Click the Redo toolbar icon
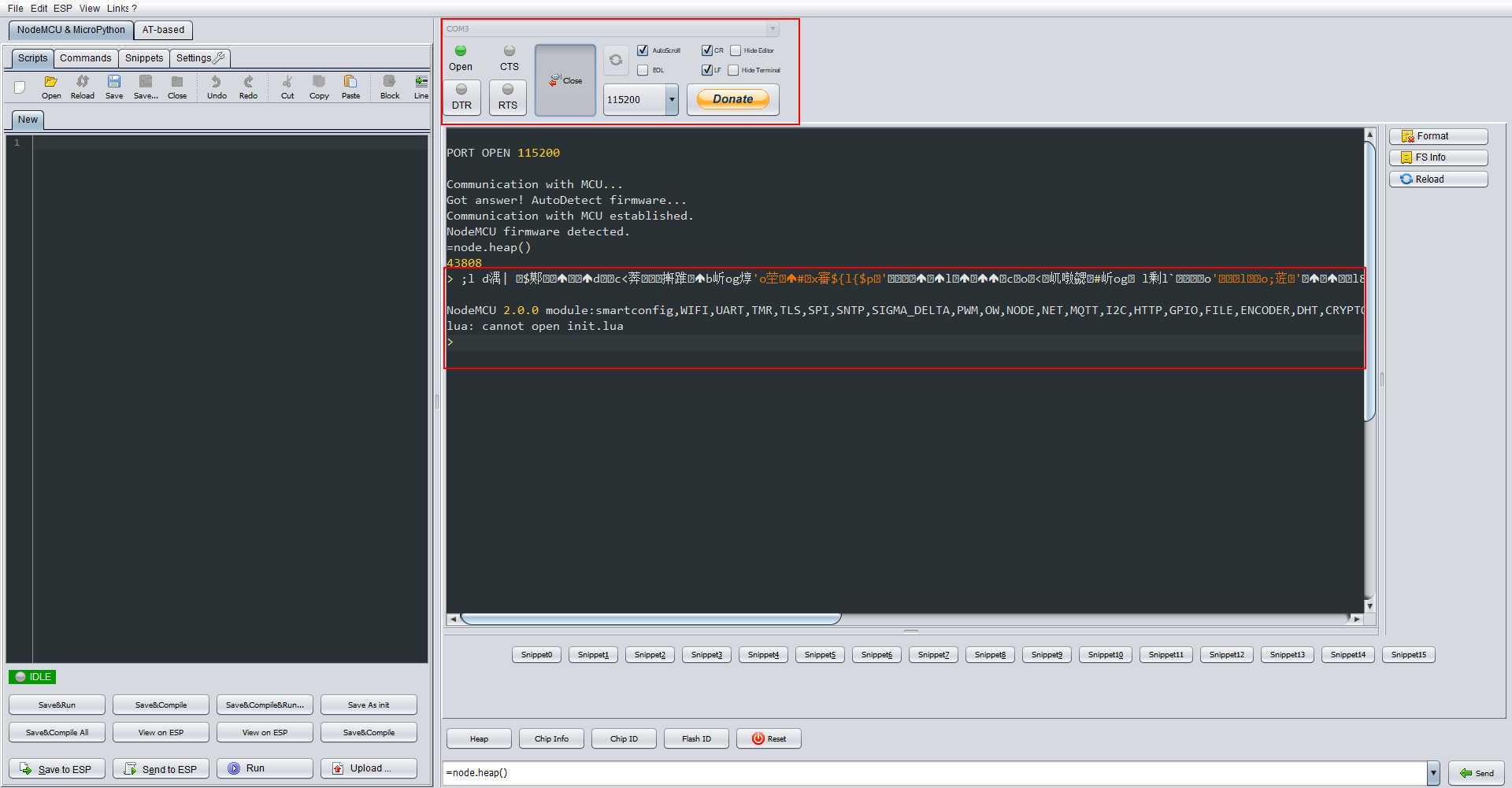The width and height of the screenshot is (1512, 788). click(x=248, y=87)
